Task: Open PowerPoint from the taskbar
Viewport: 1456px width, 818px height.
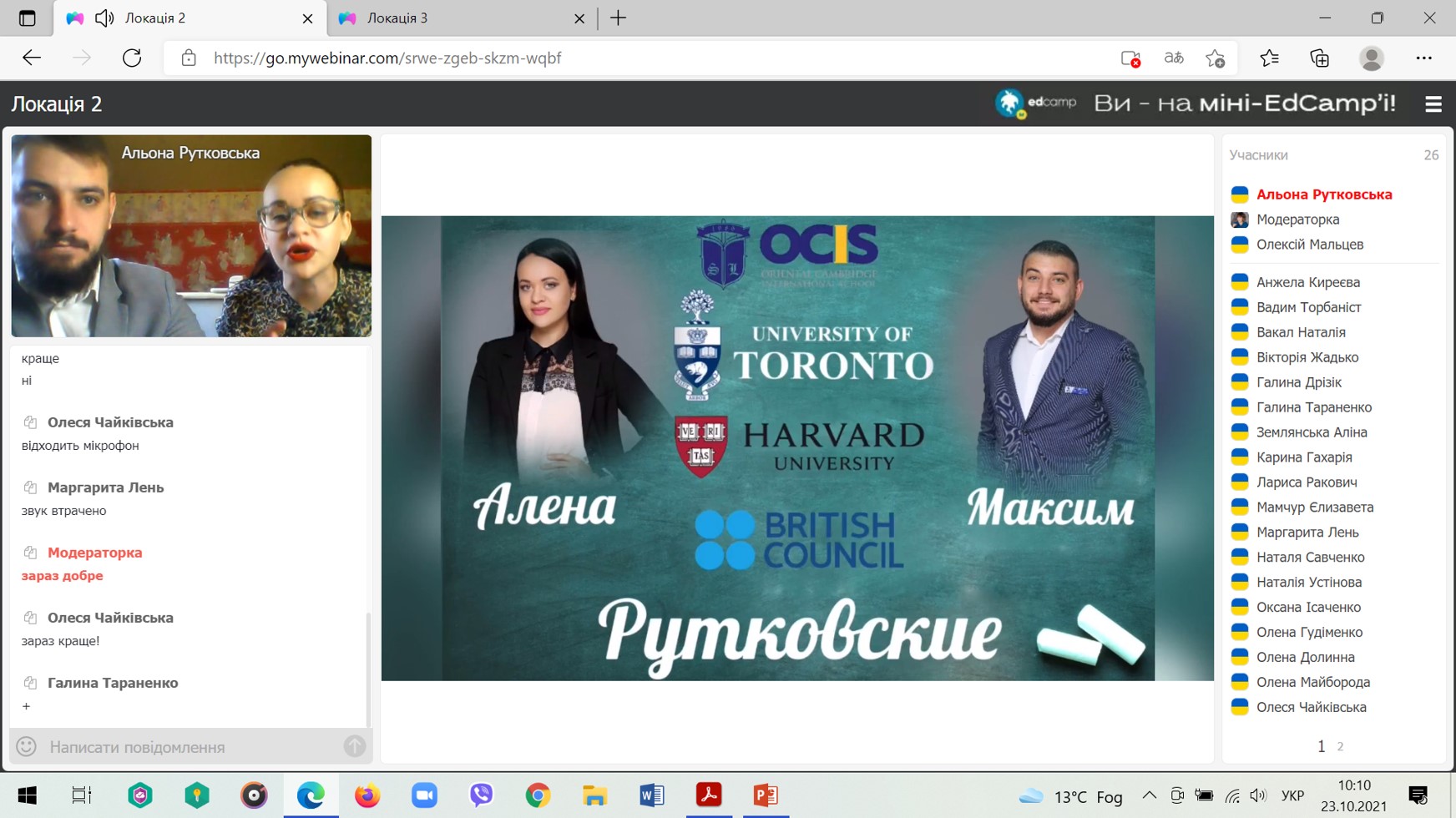Action: click(766, 795)
